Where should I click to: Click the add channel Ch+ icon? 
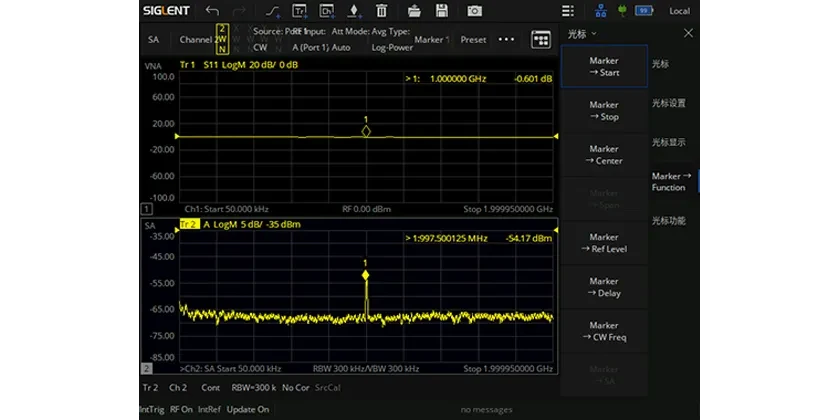[x=327, y=11]
